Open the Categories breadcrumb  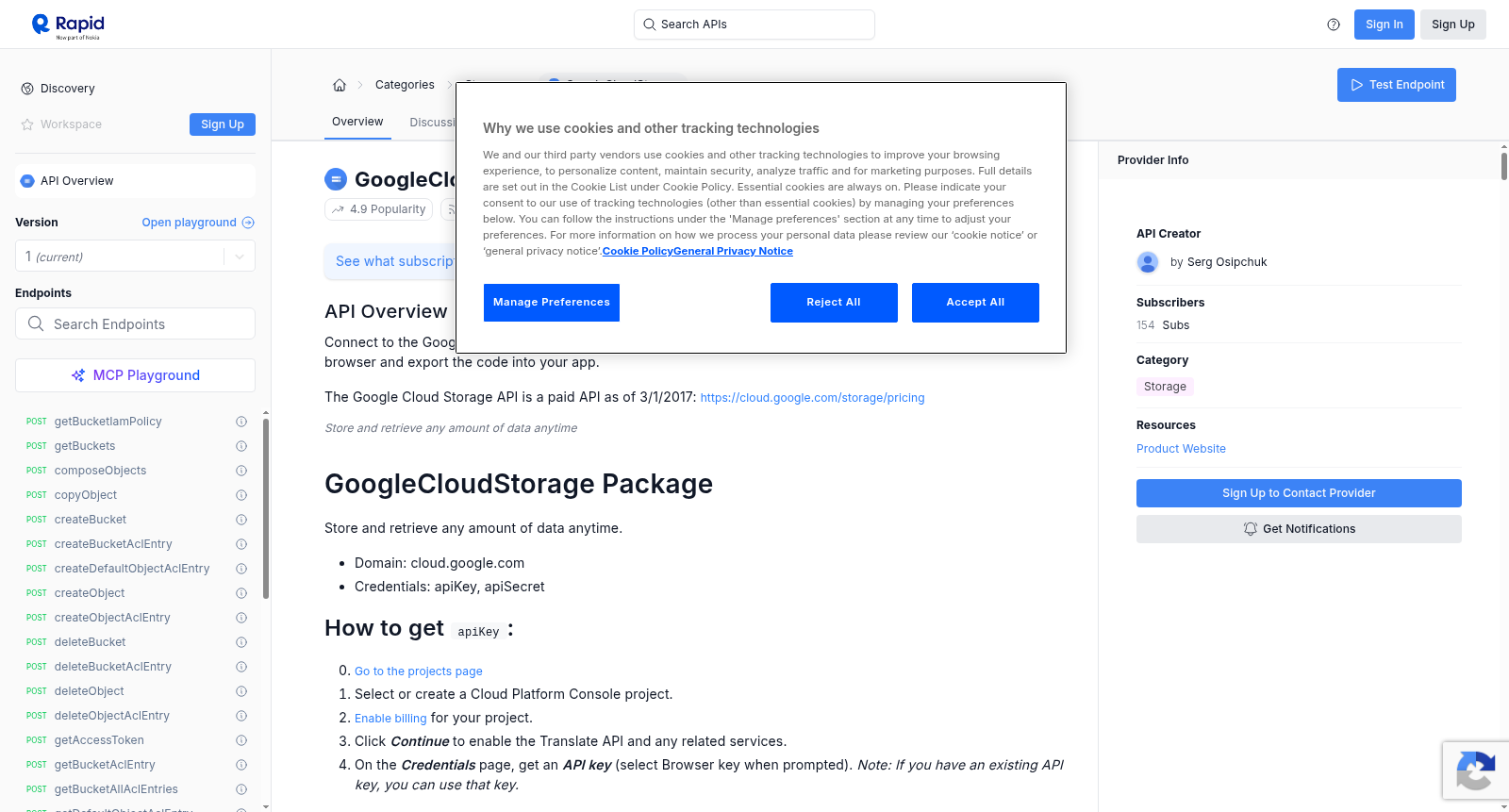(405, 85)
